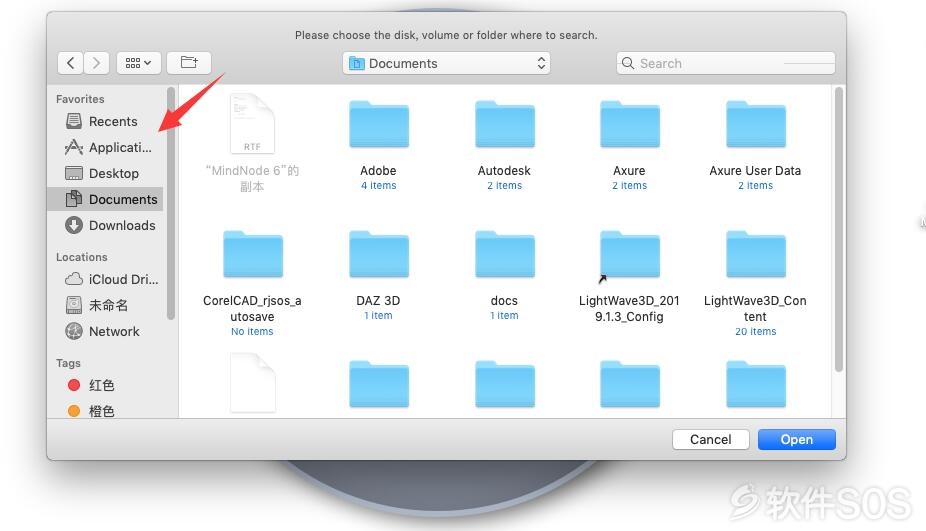This screenshot has height=531, width=926.
Task: Click the blank document icon below CorelCAD folder
Action: pyautogui.click(x=252, y=383)
